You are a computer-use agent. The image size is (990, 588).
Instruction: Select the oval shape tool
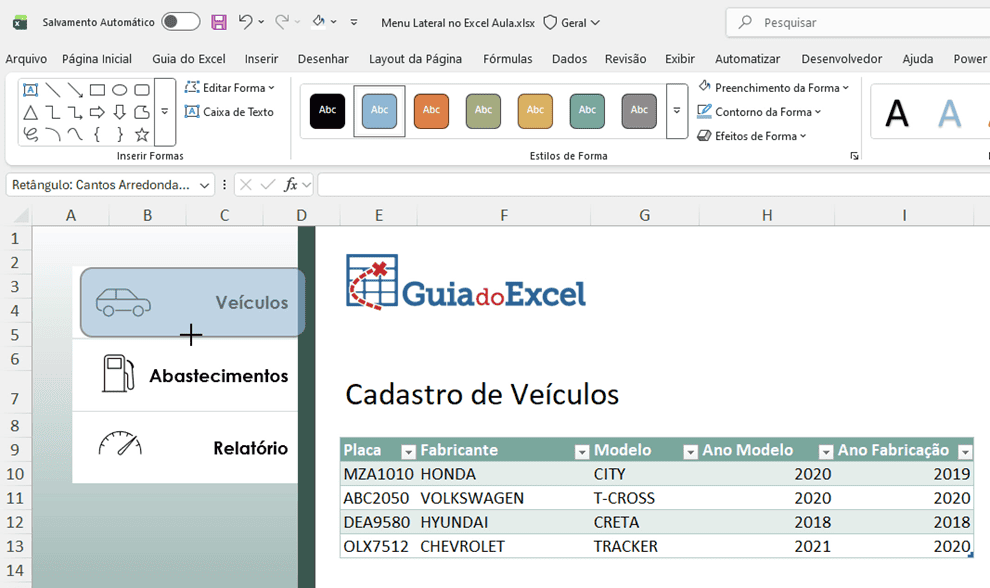click(120, 90)
